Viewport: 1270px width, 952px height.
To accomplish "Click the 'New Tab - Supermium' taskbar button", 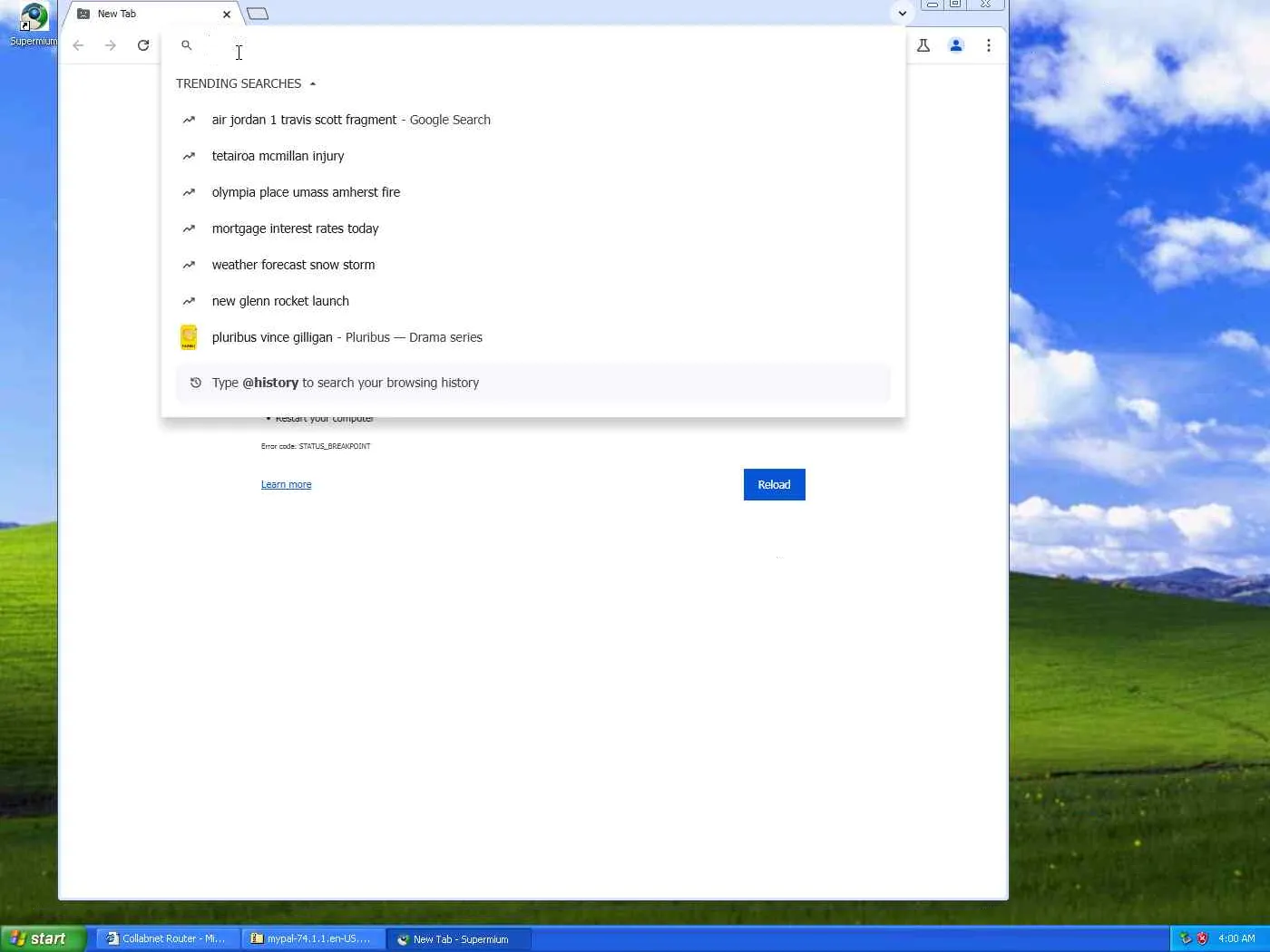I will pos(458,939).
